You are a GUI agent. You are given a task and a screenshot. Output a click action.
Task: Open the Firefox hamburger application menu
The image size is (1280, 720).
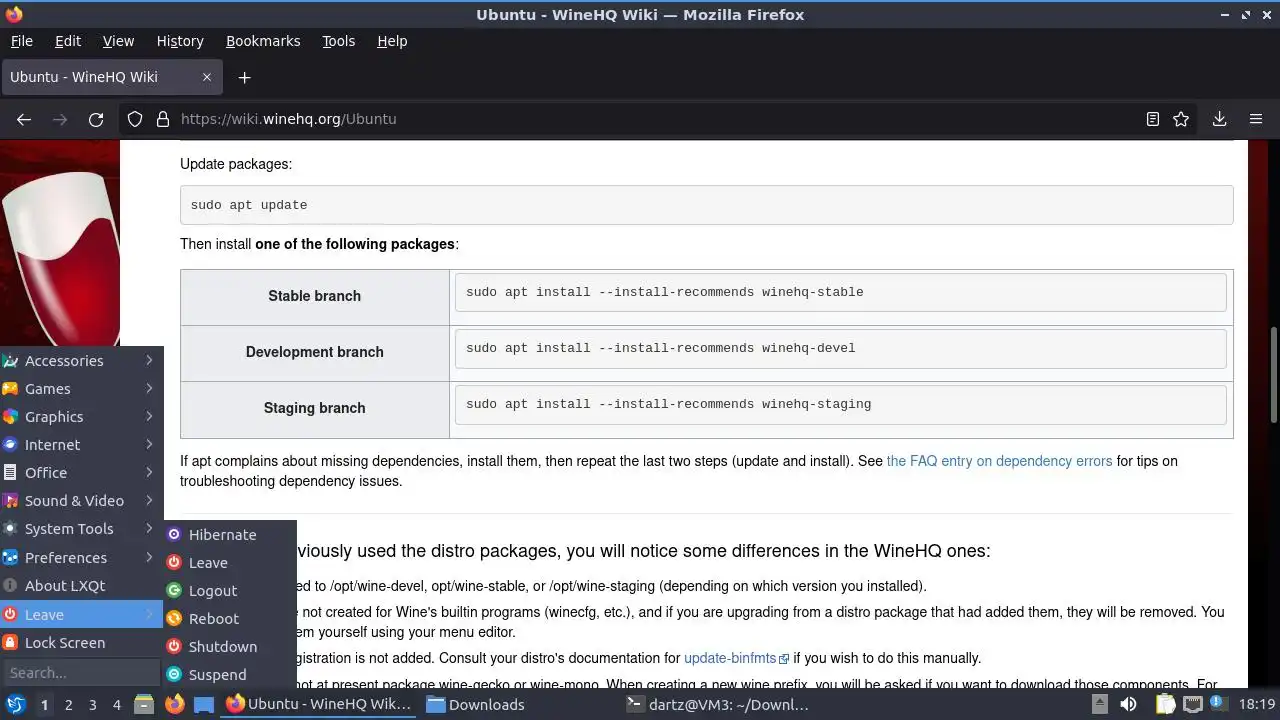(x=1256, y=119)
